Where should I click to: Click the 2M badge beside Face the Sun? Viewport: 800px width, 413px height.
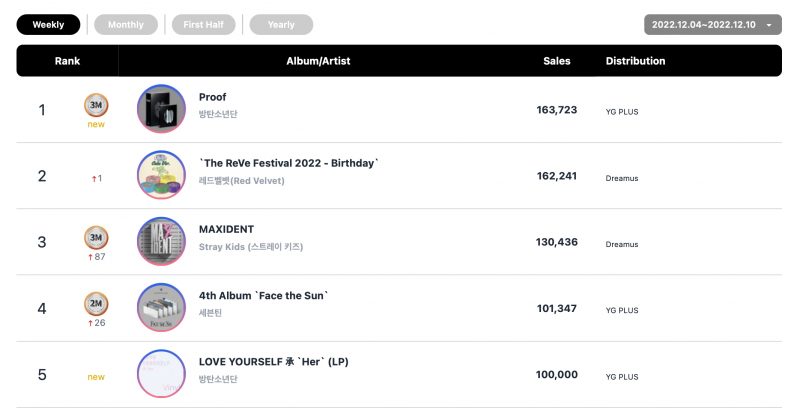coord(97,303)
